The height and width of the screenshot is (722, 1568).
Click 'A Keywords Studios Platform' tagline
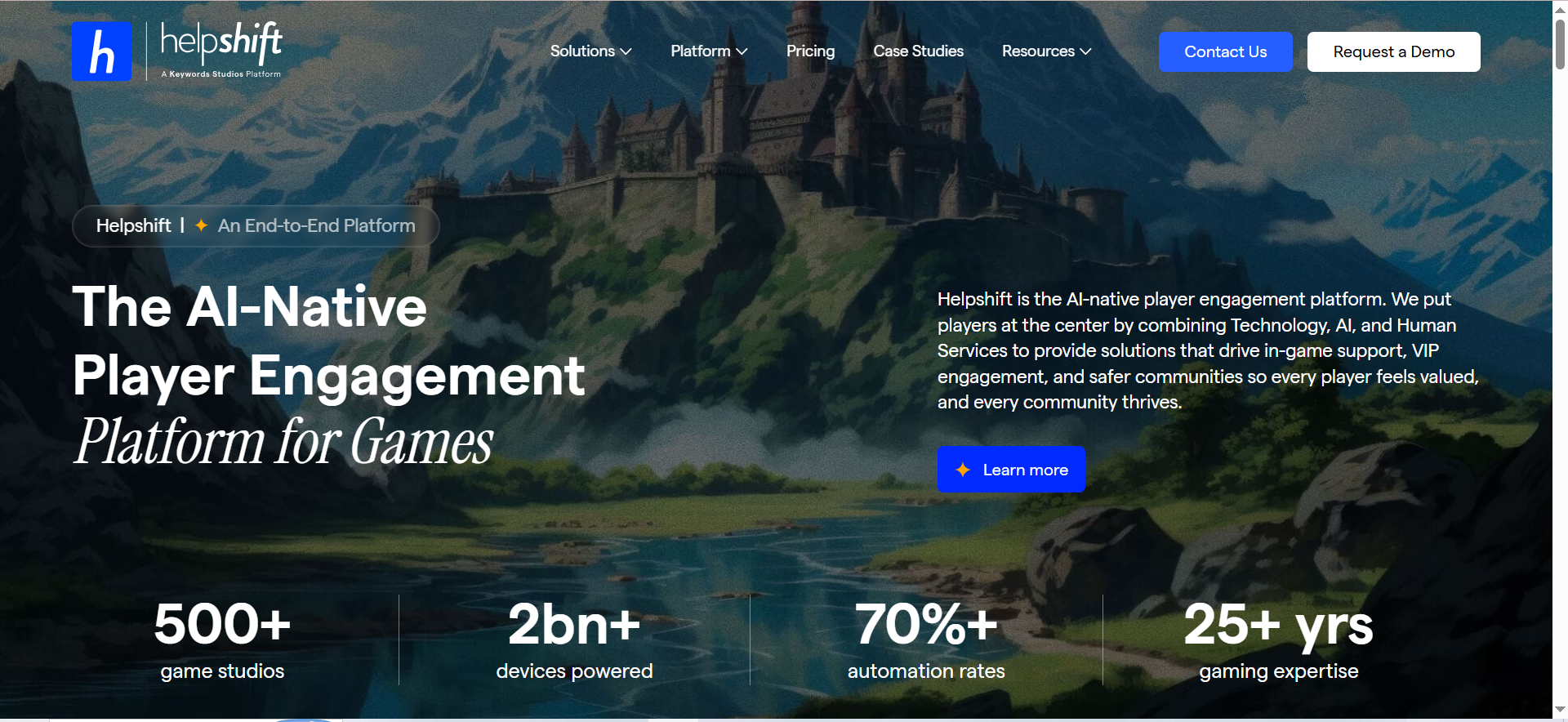[221, 74]
